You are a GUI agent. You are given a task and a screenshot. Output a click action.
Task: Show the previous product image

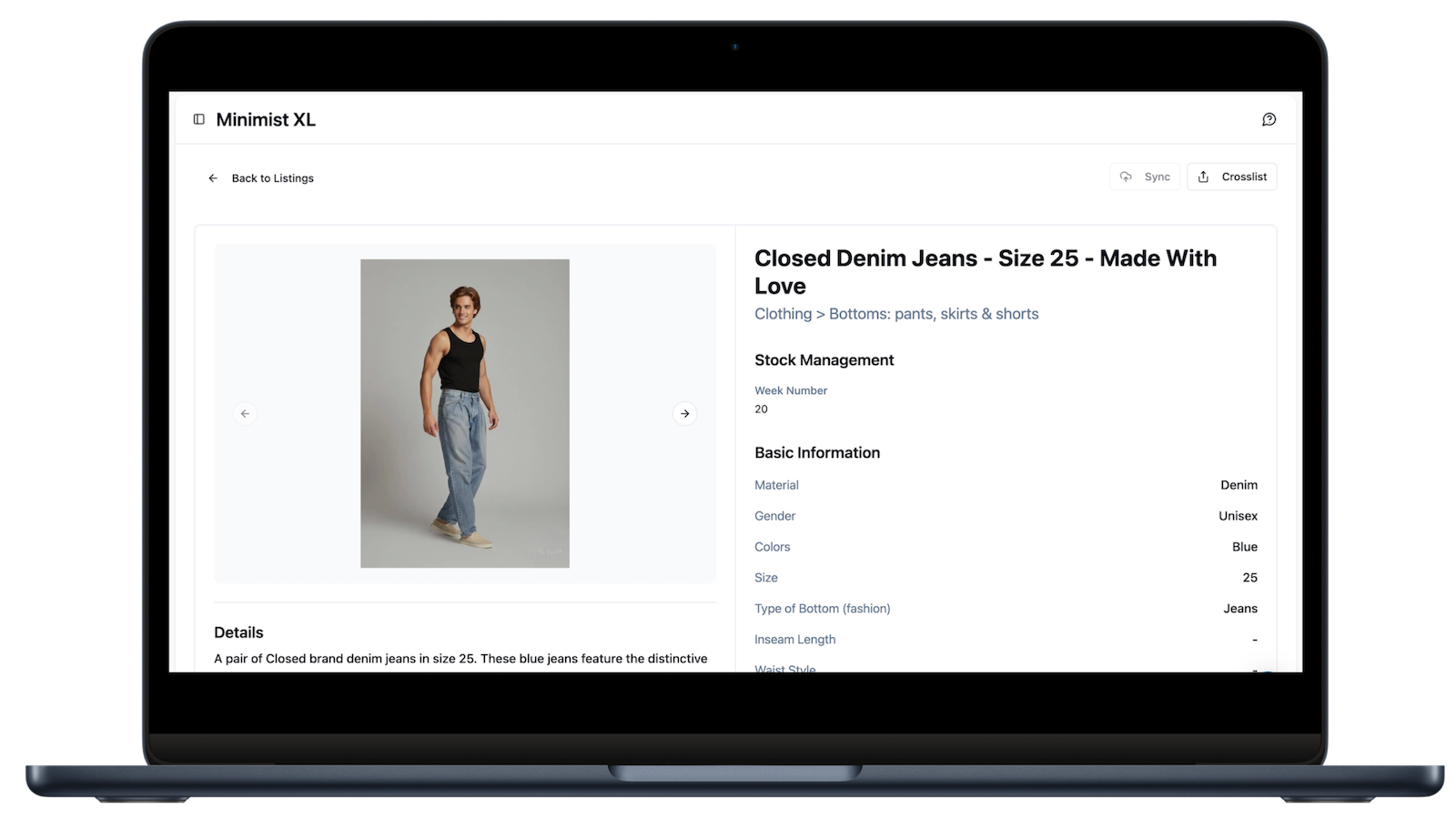click(245, 413)
